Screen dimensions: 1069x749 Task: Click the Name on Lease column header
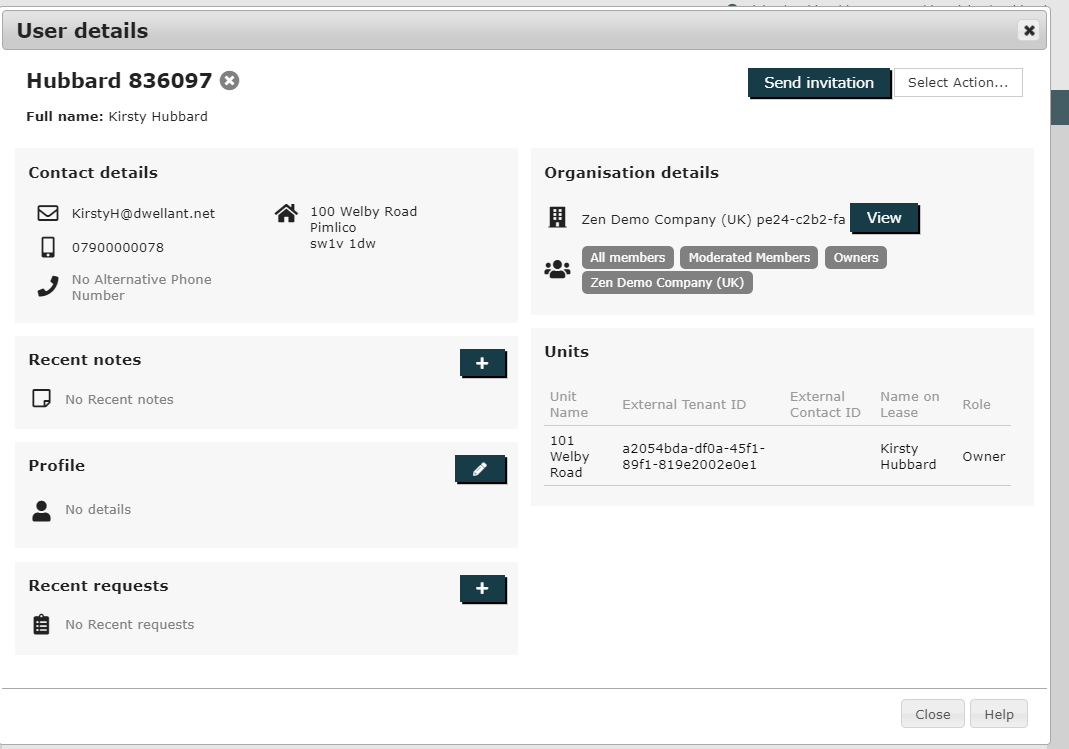909,404
